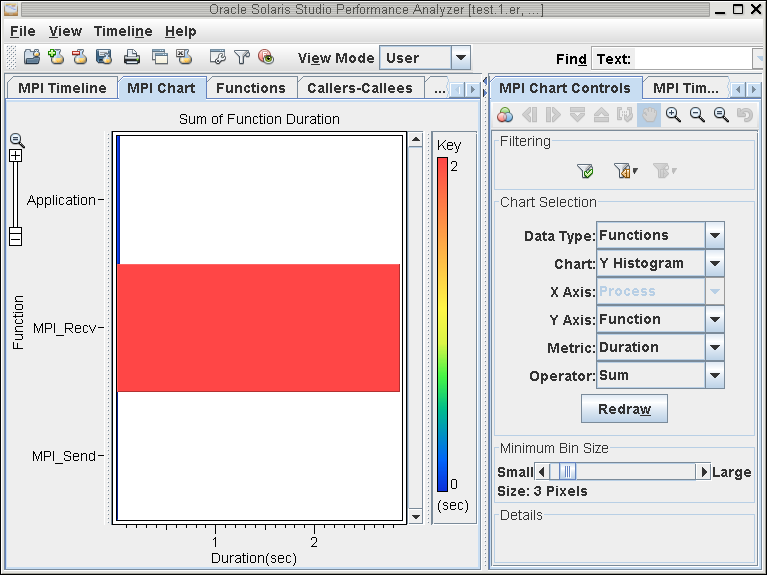The width and height of the screenshot is (767, 575).
Task: Apply filter with green check funnel
Action: (x=585, y=171)
